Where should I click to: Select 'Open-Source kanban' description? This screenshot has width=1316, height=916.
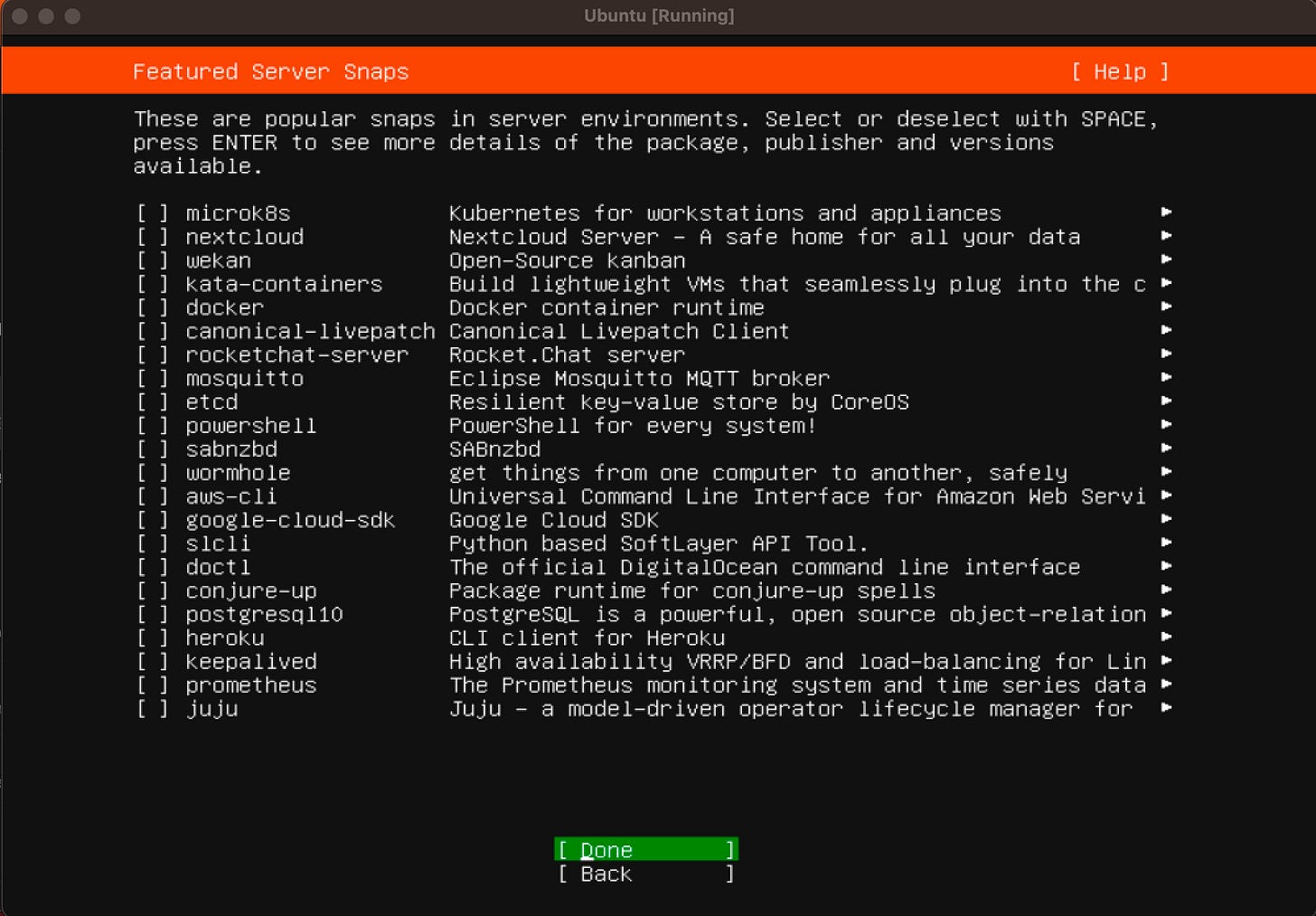pos(568,260)
